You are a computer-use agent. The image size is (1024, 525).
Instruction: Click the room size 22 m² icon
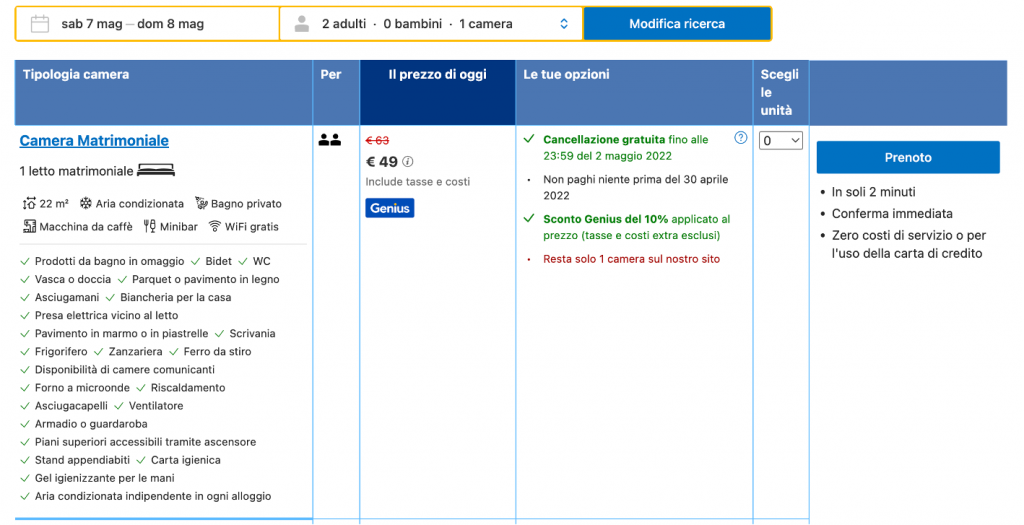pyautogui.click(x=28, y=204)
